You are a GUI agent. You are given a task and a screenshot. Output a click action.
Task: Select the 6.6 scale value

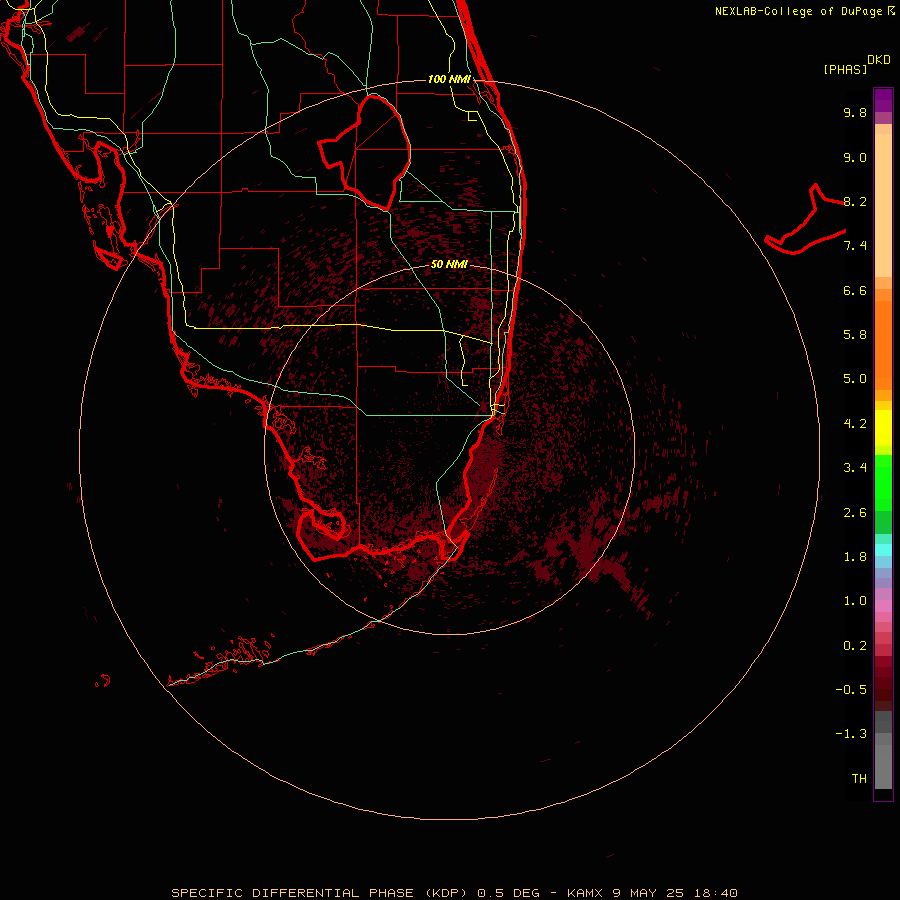click(855, 290)
